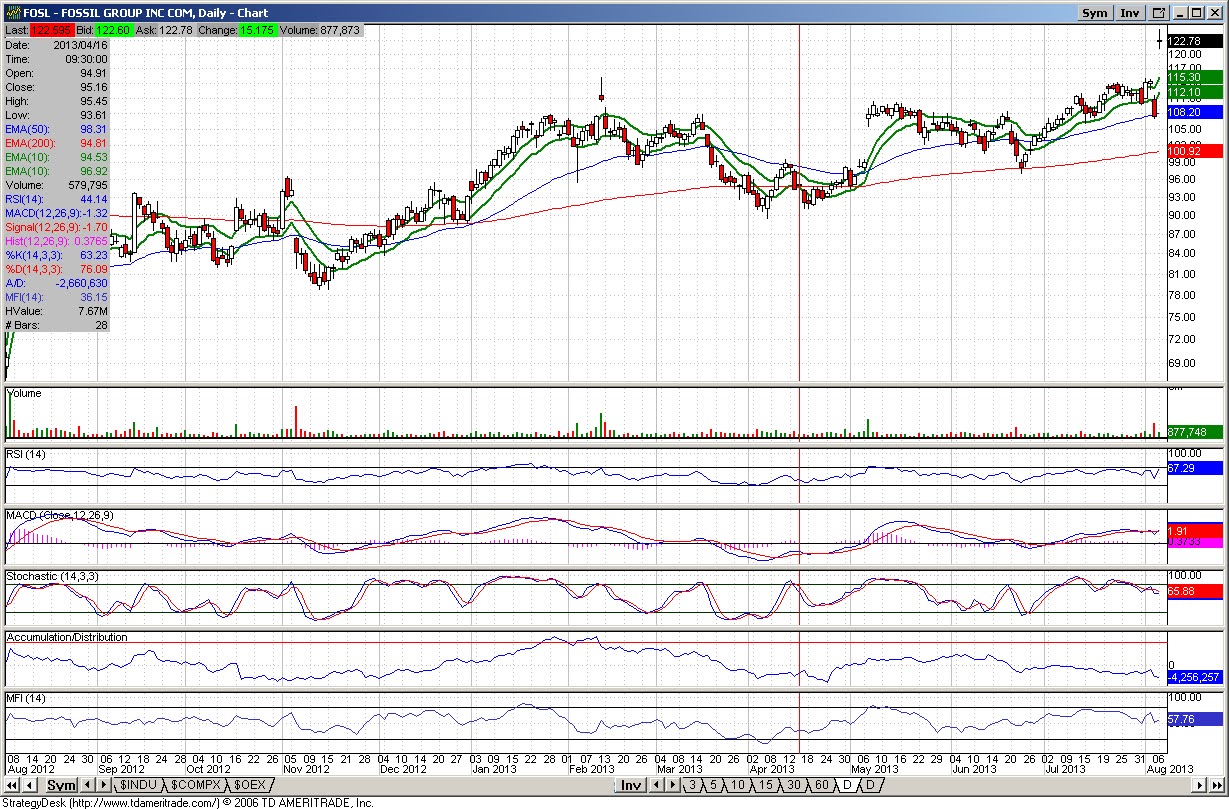This screenshot has width=1229, height=809.
Task: Click the A/D value label -4,256,257
Action: [1195, 677]
